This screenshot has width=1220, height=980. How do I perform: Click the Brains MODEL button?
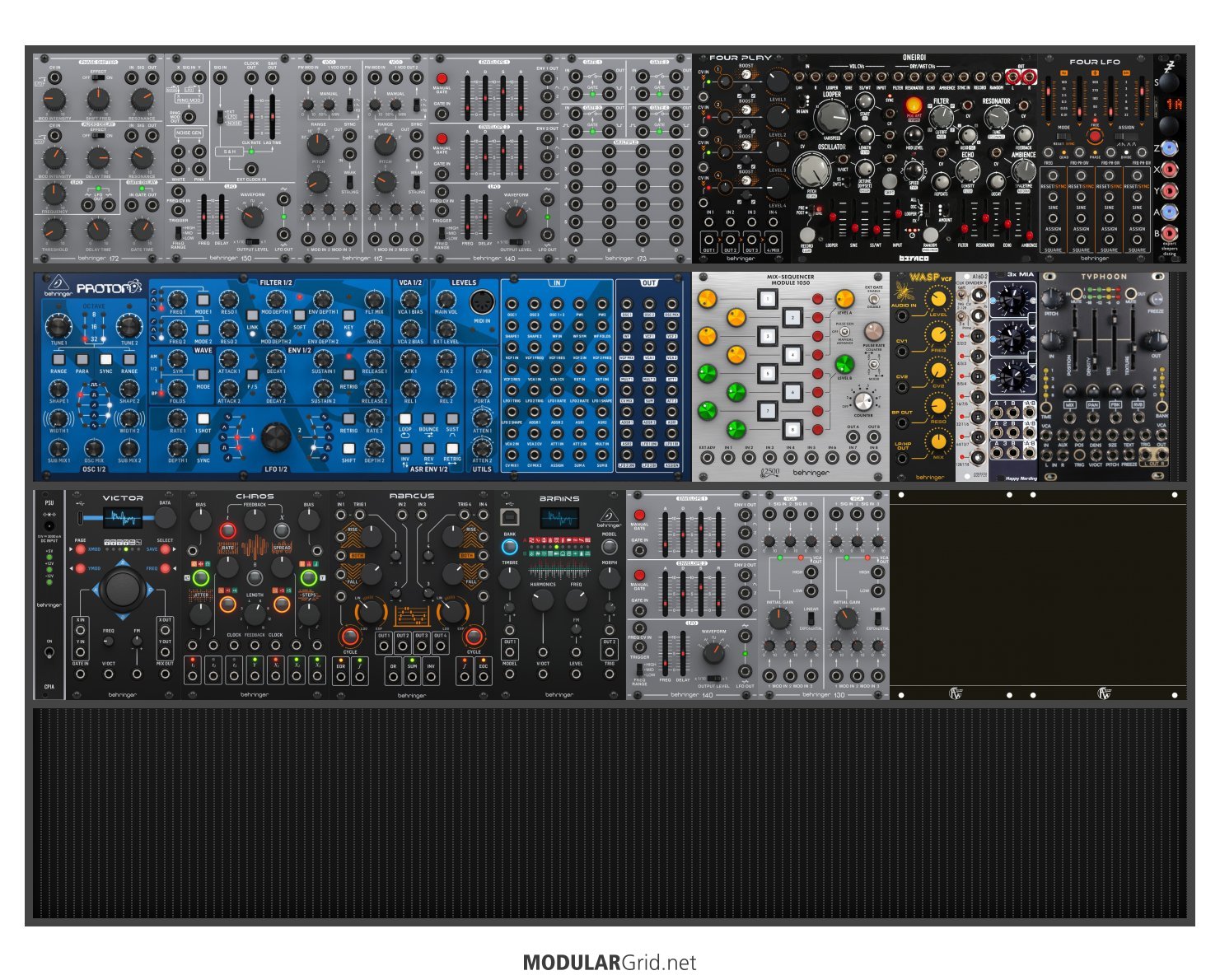[609, 547]
